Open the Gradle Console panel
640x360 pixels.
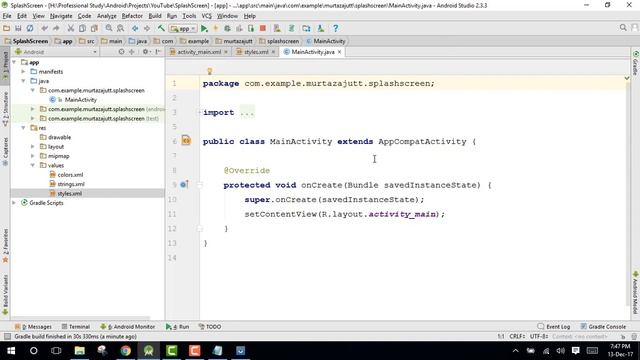click(x=603, y=327)
